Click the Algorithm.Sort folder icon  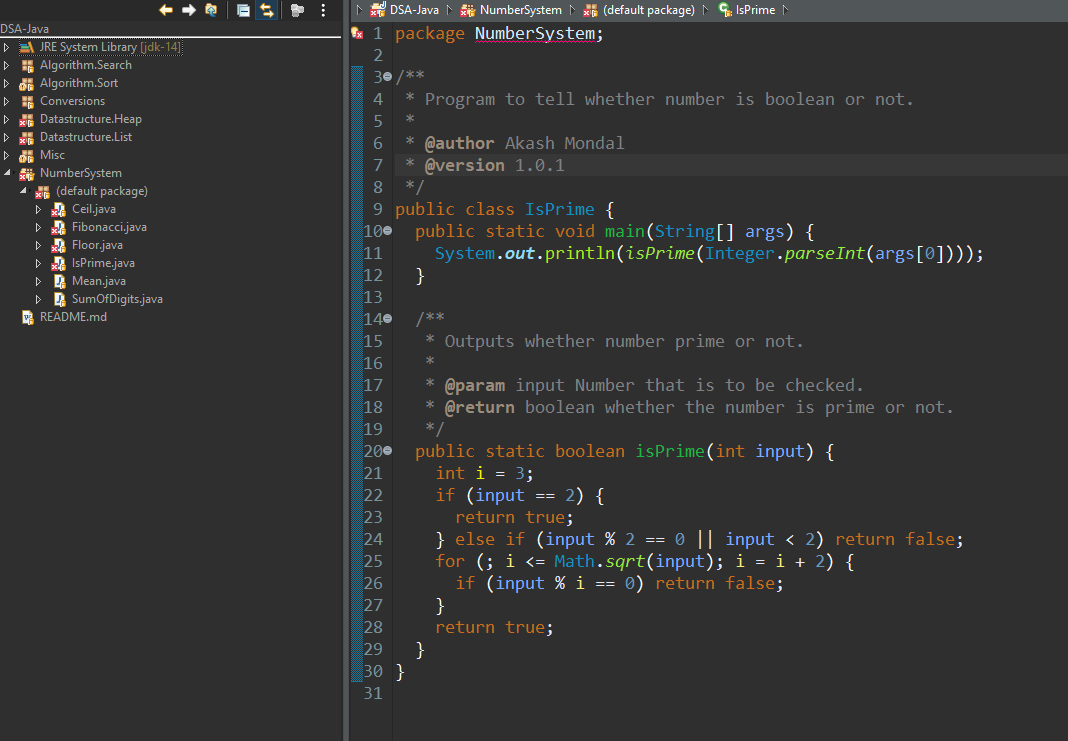coord(27,83)
